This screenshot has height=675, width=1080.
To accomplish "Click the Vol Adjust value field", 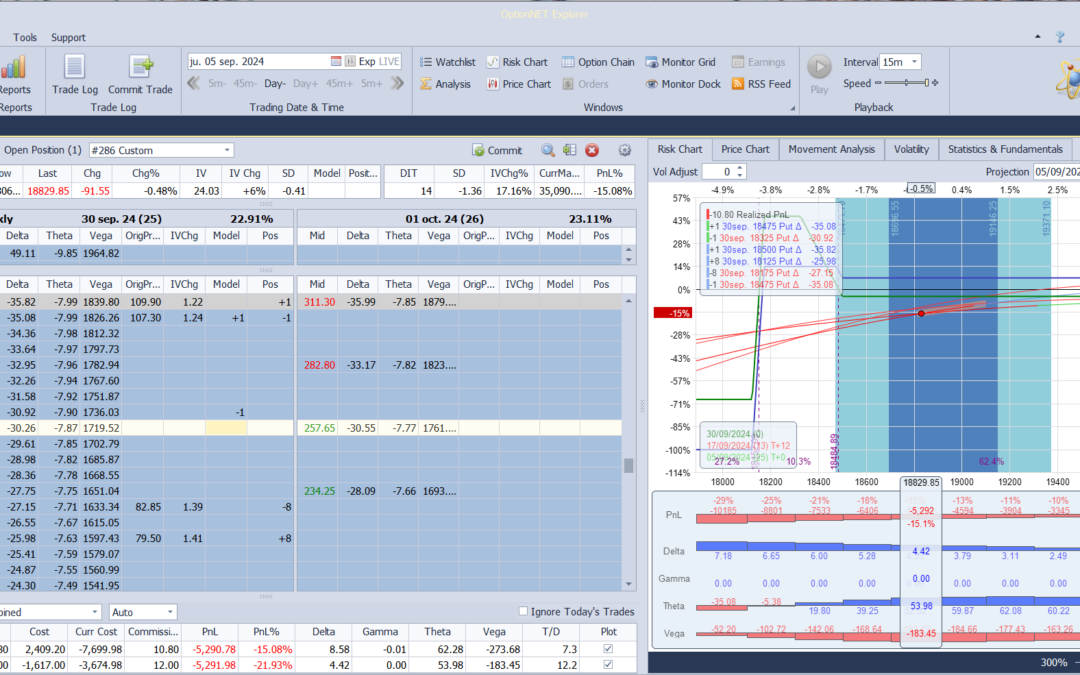I will coord(718,172).
